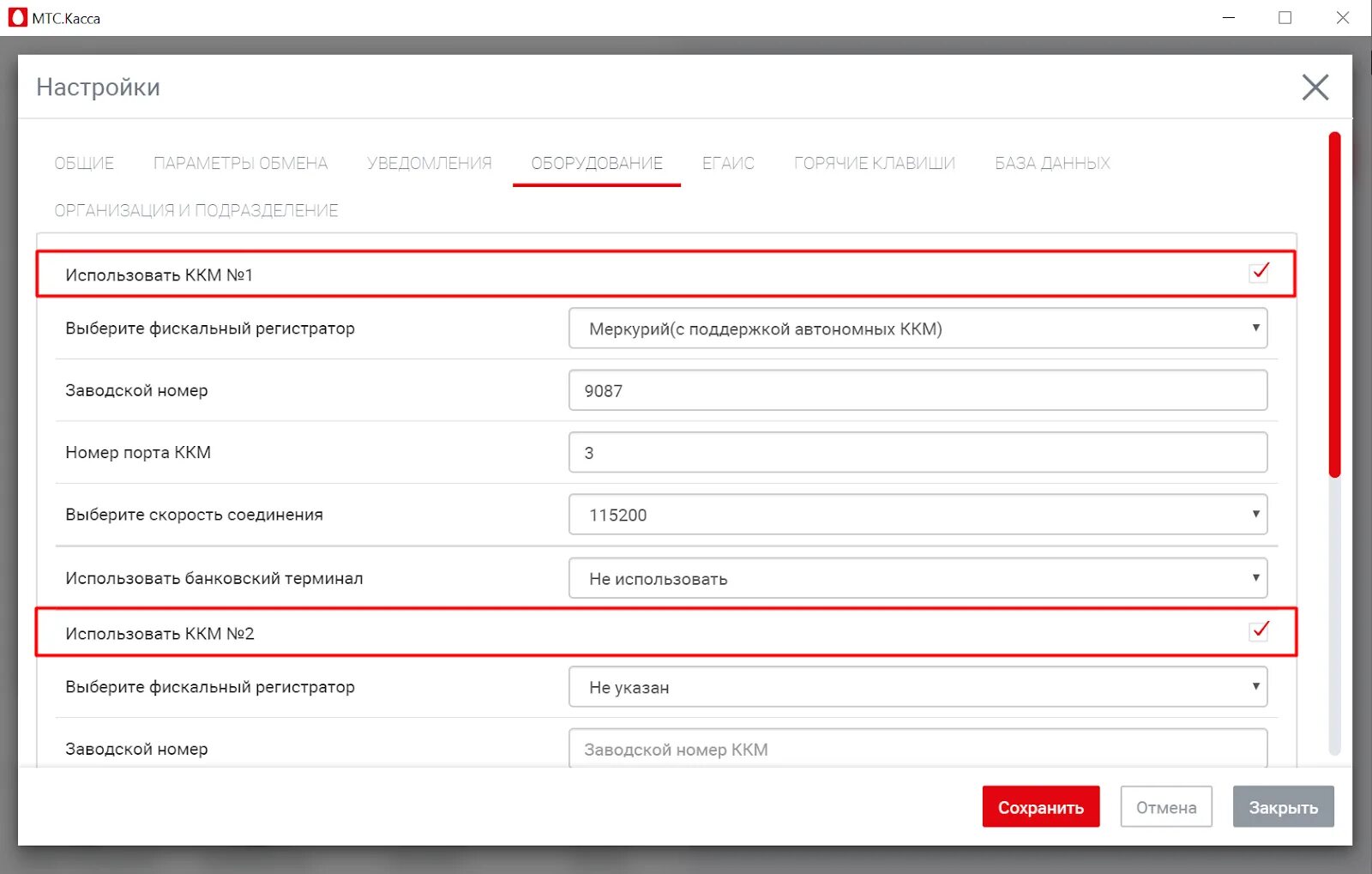Click the Номер порта ККМ label

point(138,452)
